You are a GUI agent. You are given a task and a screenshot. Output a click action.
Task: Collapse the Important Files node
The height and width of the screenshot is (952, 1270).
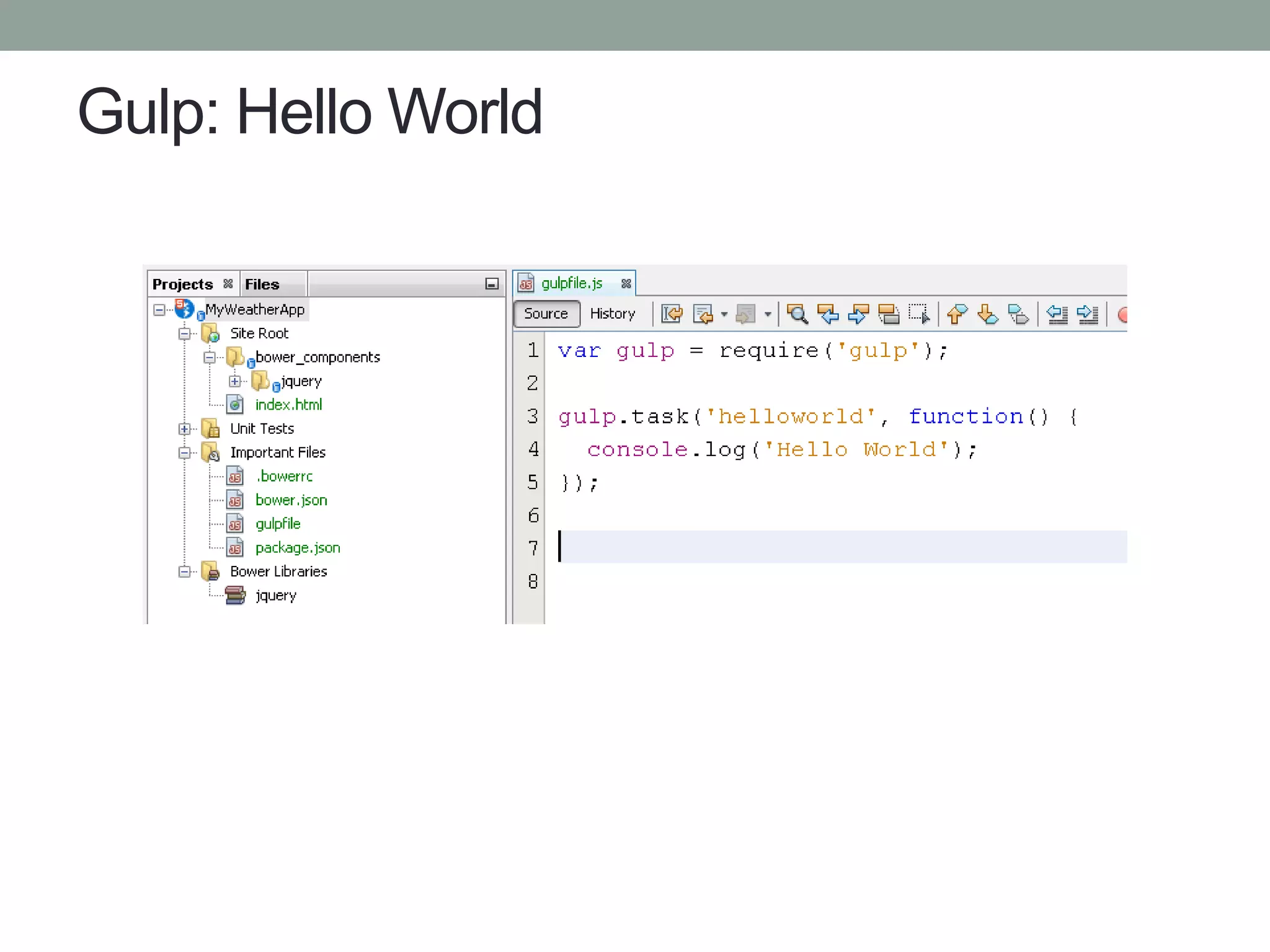[x=184, y=453]
